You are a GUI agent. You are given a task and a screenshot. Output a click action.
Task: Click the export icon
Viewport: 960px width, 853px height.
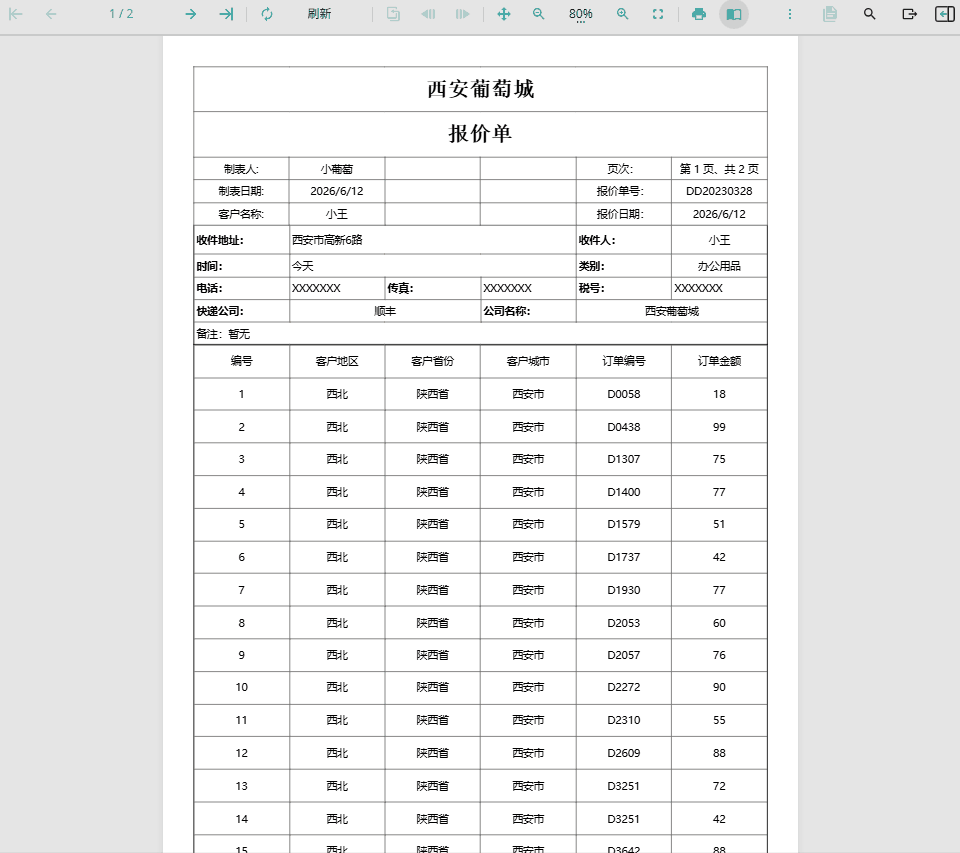tap(909, 13)
